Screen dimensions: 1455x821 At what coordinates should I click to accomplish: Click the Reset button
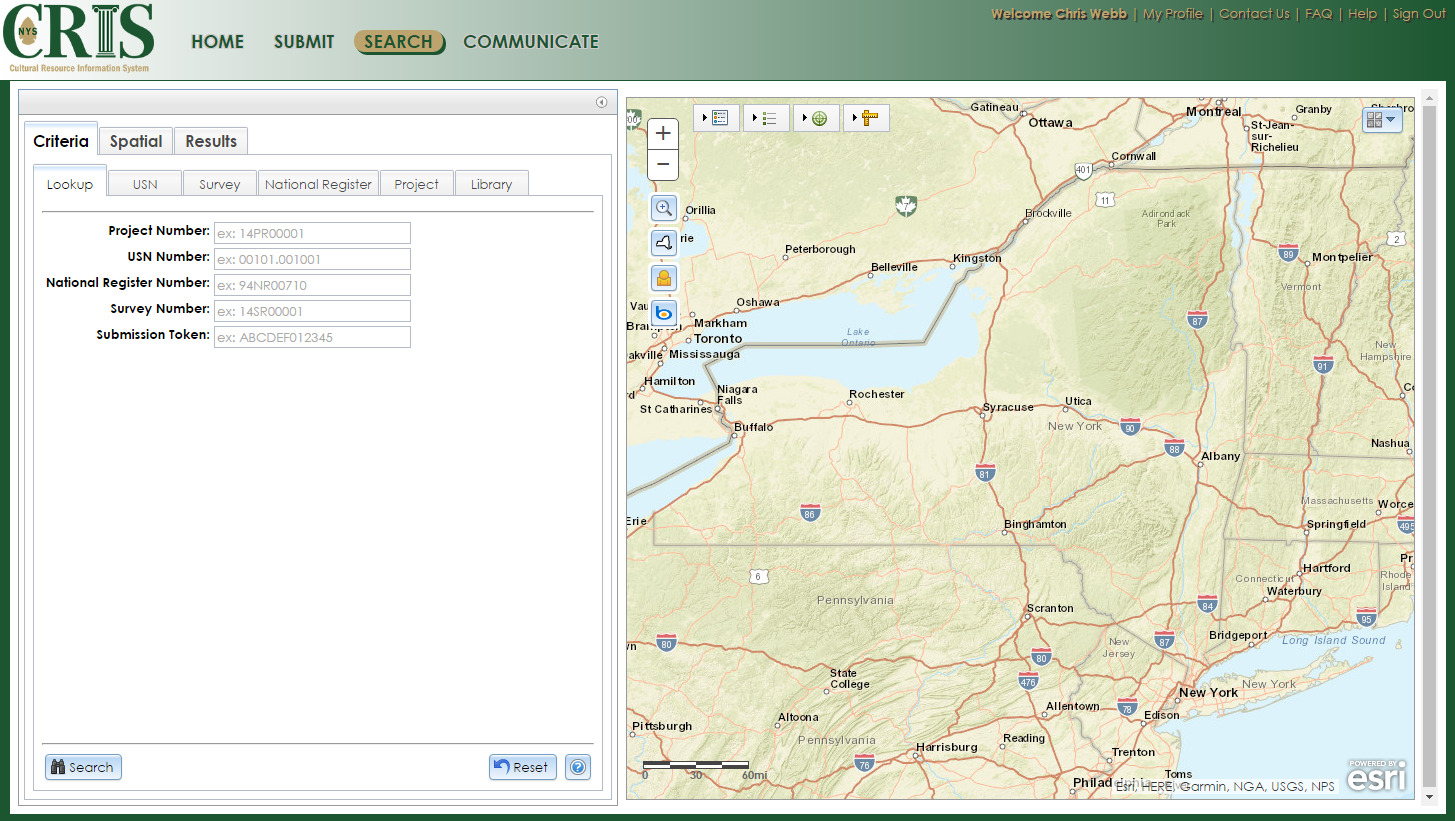click(x=522, y=767)
